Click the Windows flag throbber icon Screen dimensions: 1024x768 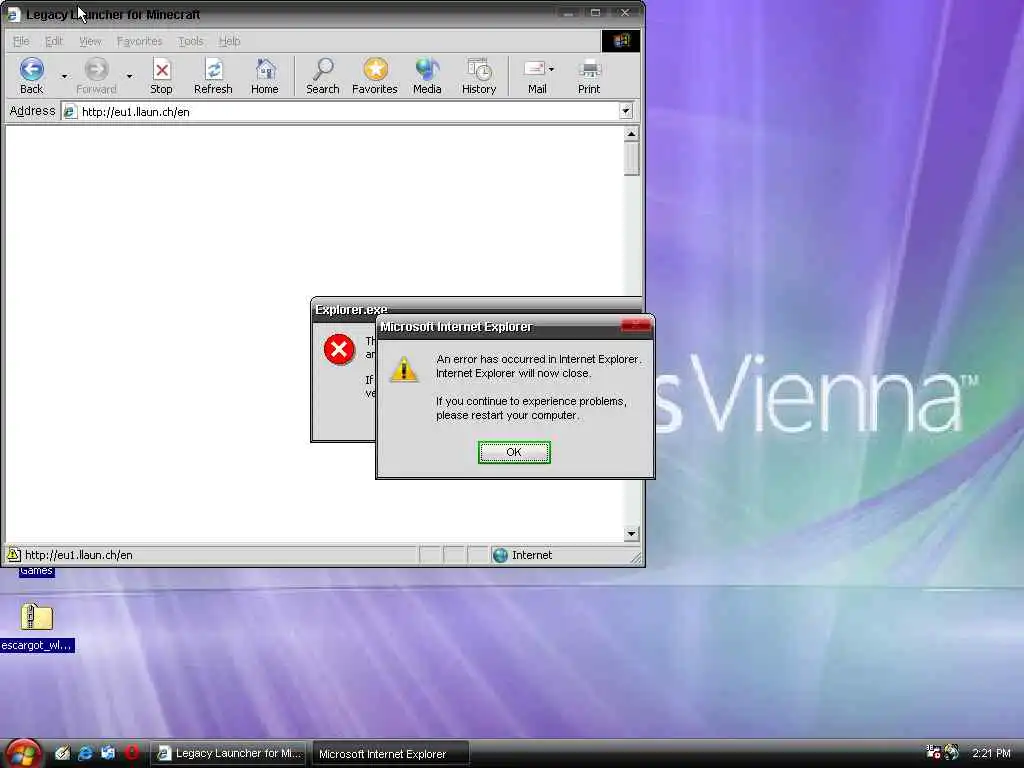click(x=620, y=40)
